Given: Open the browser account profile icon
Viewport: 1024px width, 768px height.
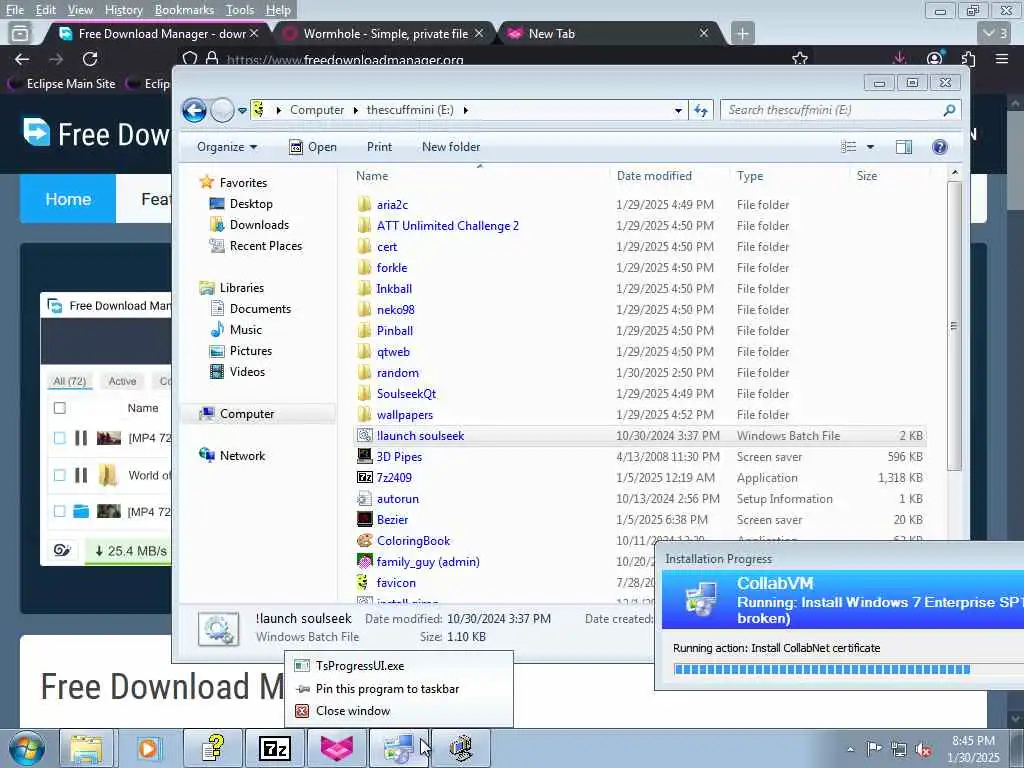Looking at the screenshot, I should (935, 59).
